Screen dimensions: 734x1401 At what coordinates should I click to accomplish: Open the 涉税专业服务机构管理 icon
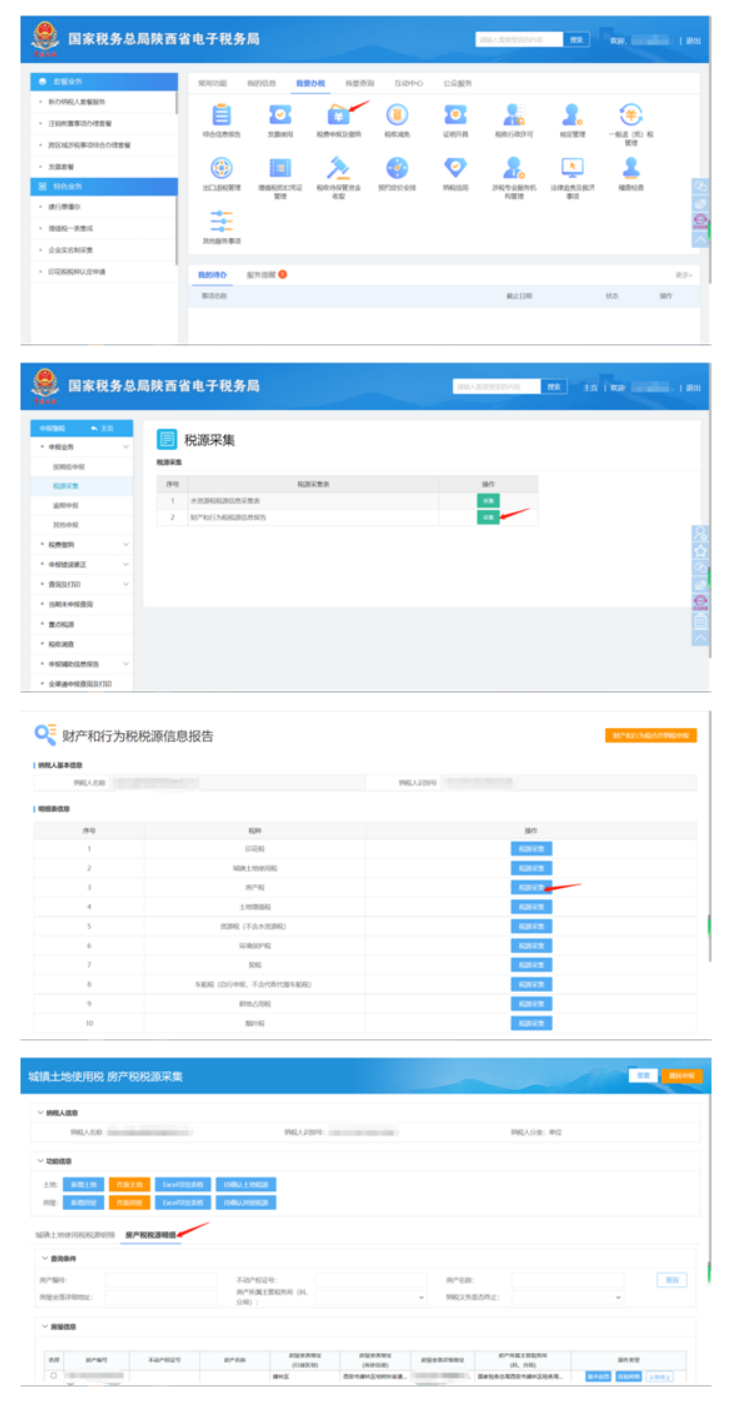(x=514, y=169)
